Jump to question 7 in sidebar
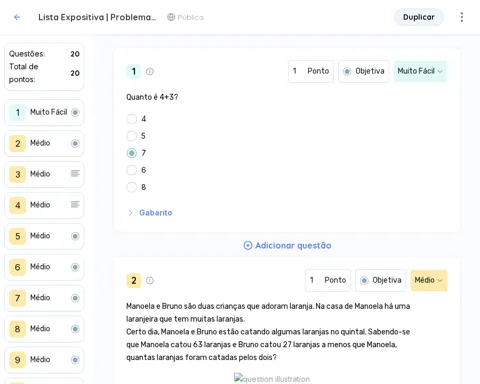 pyautogui.click(x=44, y=298)
